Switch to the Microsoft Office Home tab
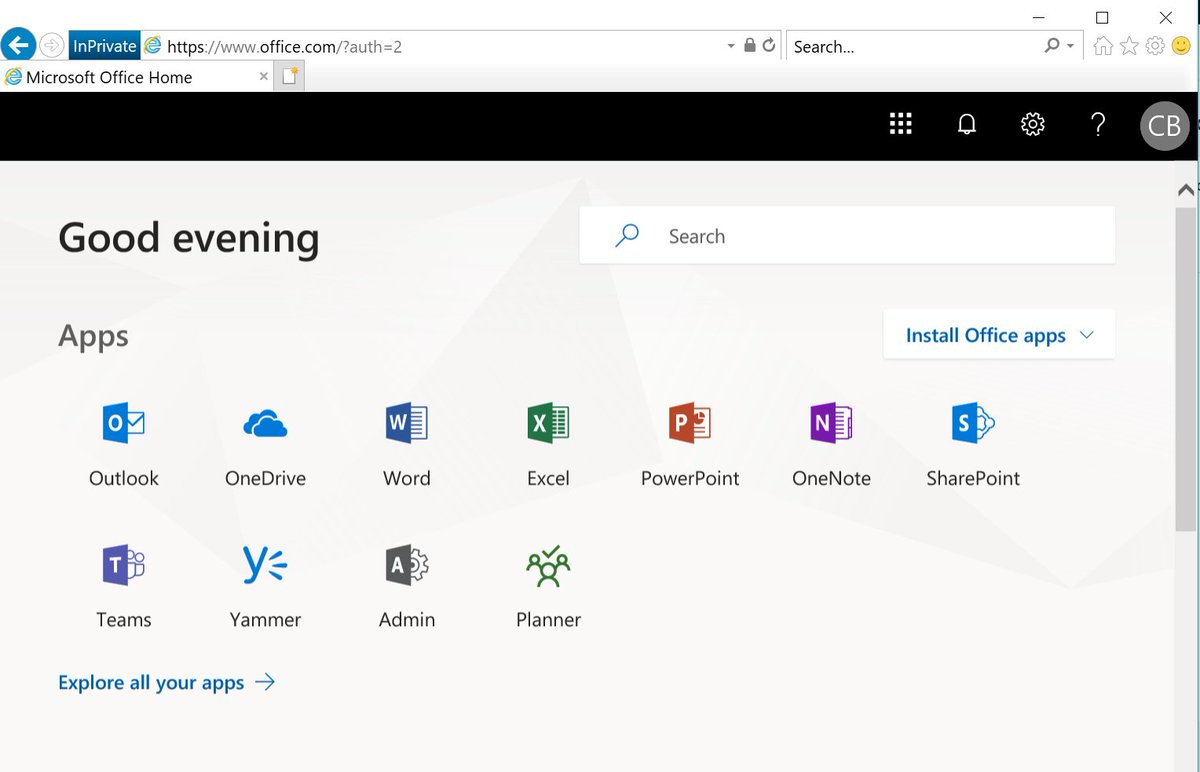Screen dimensions: 1200x772 pyautogui.click(x=130, y=77)
